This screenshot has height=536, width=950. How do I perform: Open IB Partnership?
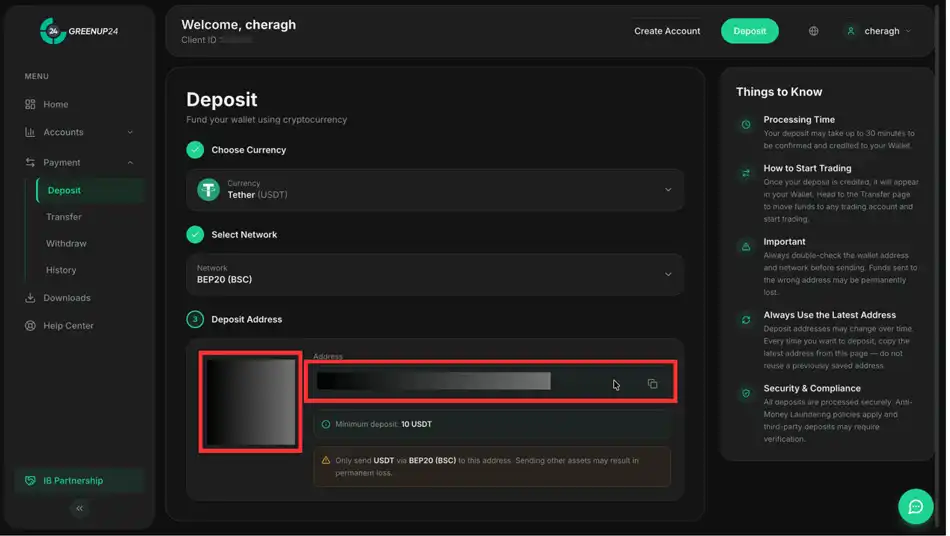pyautogui.click(x=79, y=480)
